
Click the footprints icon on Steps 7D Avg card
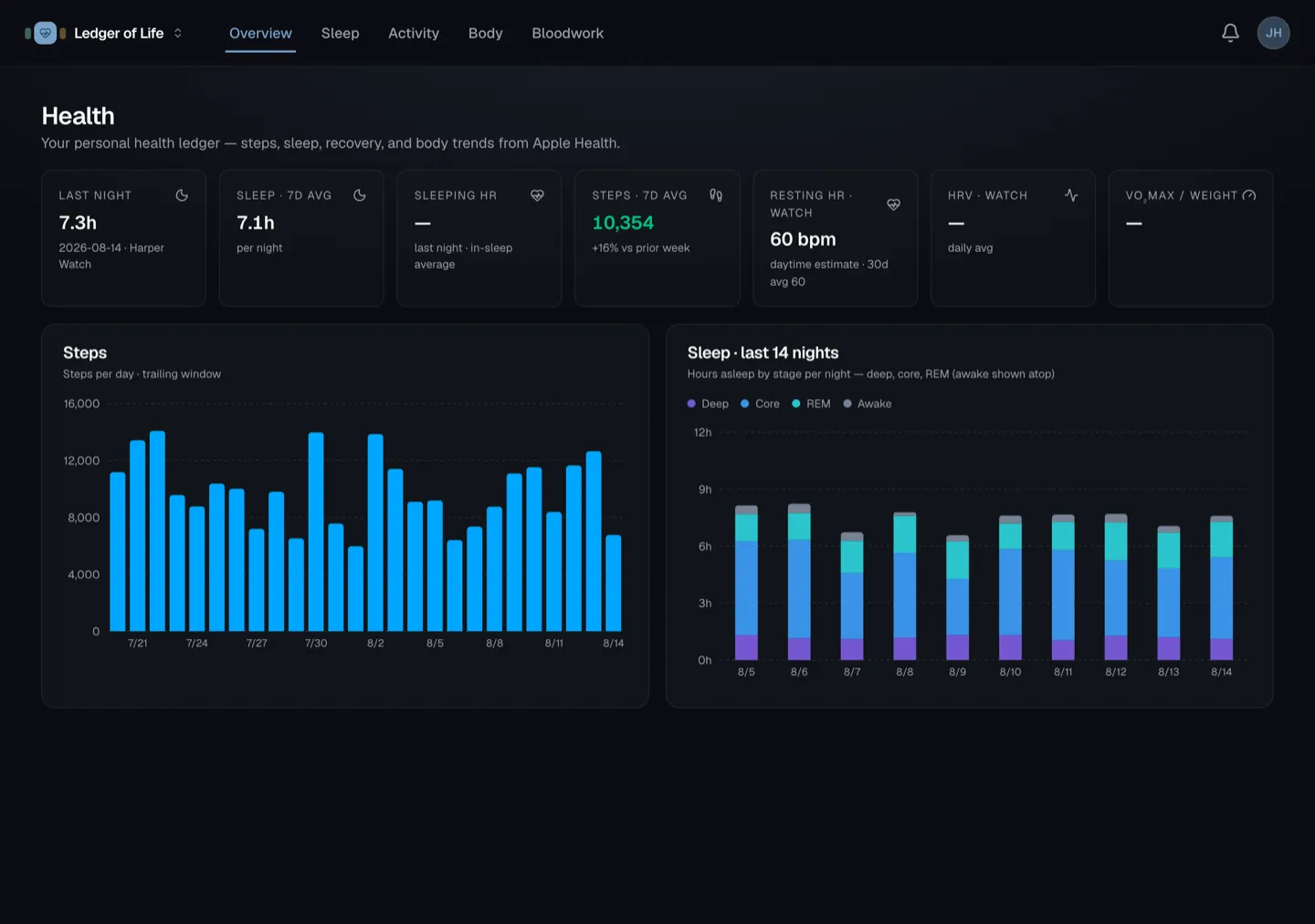tap(716, 195)
